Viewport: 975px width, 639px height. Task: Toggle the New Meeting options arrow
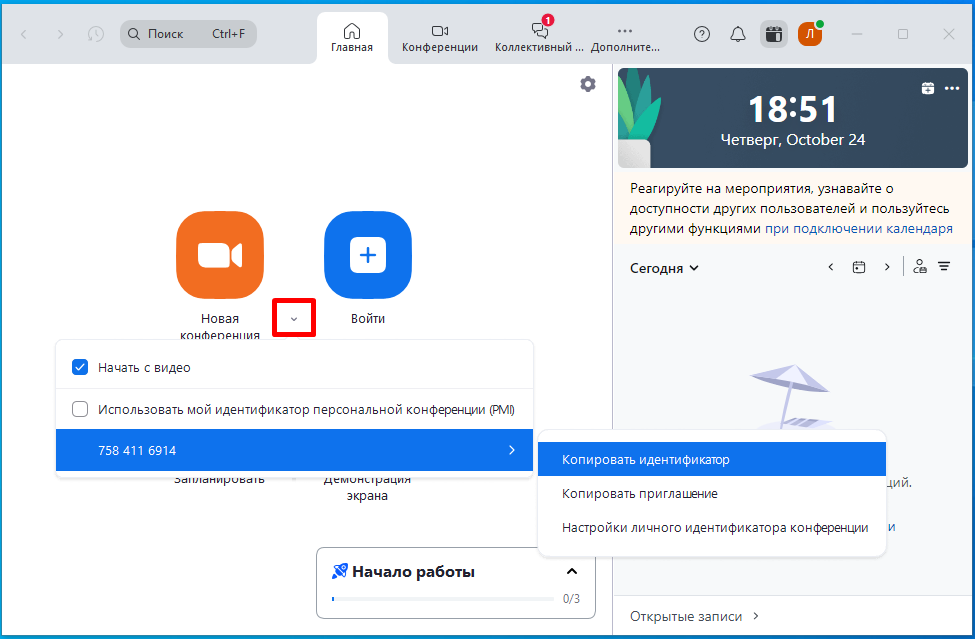[x=294, y=318]
